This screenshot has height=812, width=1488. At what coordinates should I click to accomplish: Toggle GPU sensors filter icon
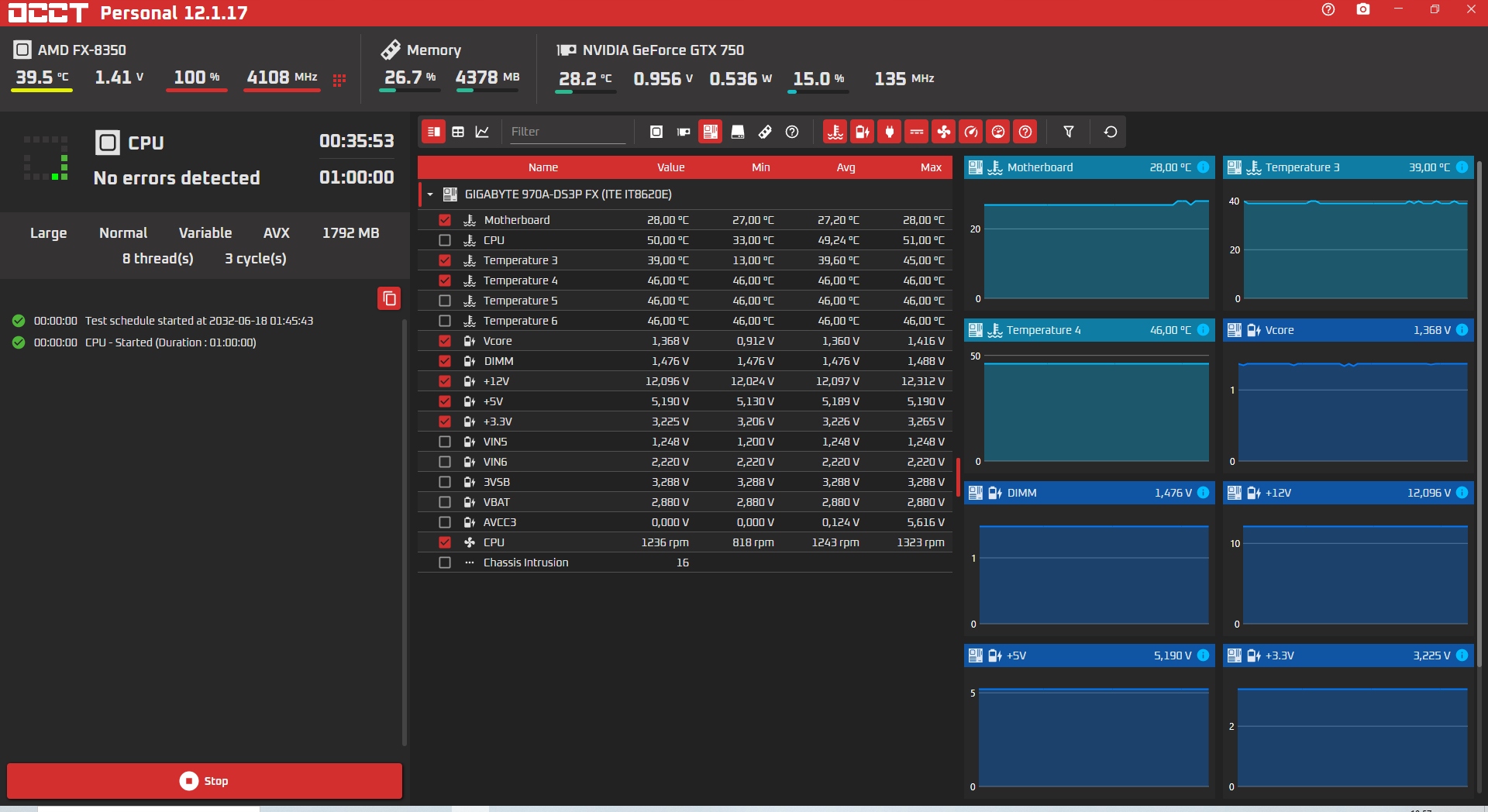pos(684,132)
